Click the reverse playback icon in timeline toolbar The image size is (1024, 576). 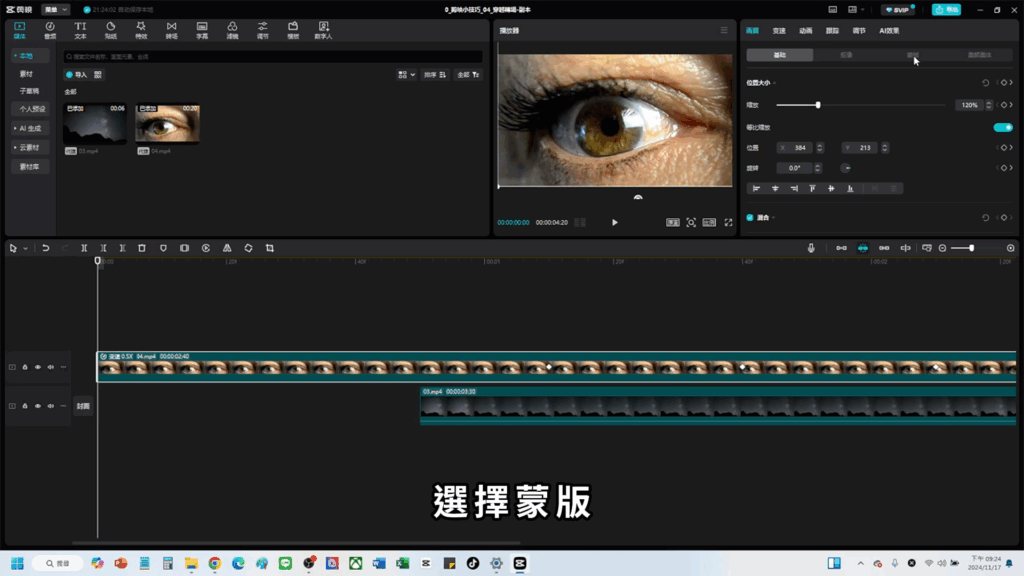pos(206,248)
